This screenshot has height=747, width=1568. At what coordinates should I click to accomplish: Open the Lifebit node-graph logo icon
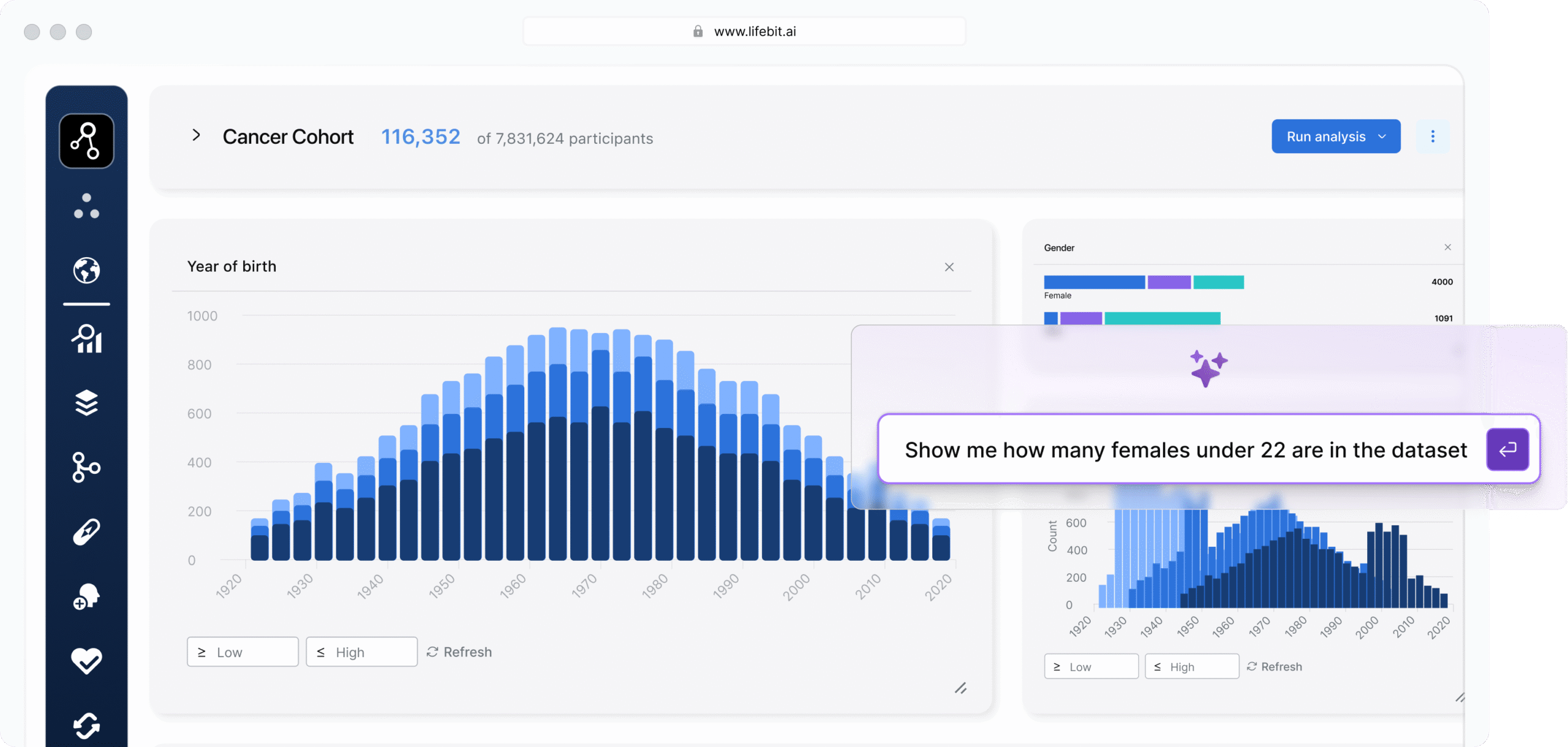click(86, 141)
